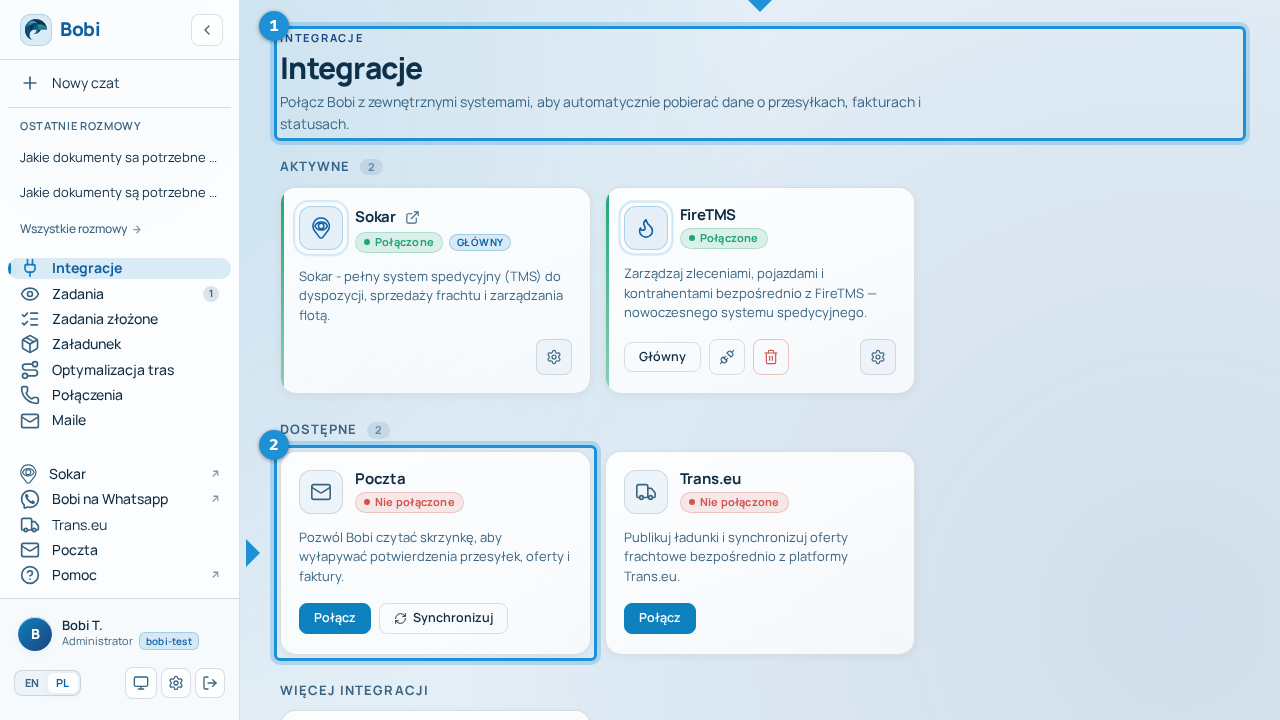Open Maile from the sidebar
Image resolution: width=1280 pixels, height=720 pixels.
[120, 420]
